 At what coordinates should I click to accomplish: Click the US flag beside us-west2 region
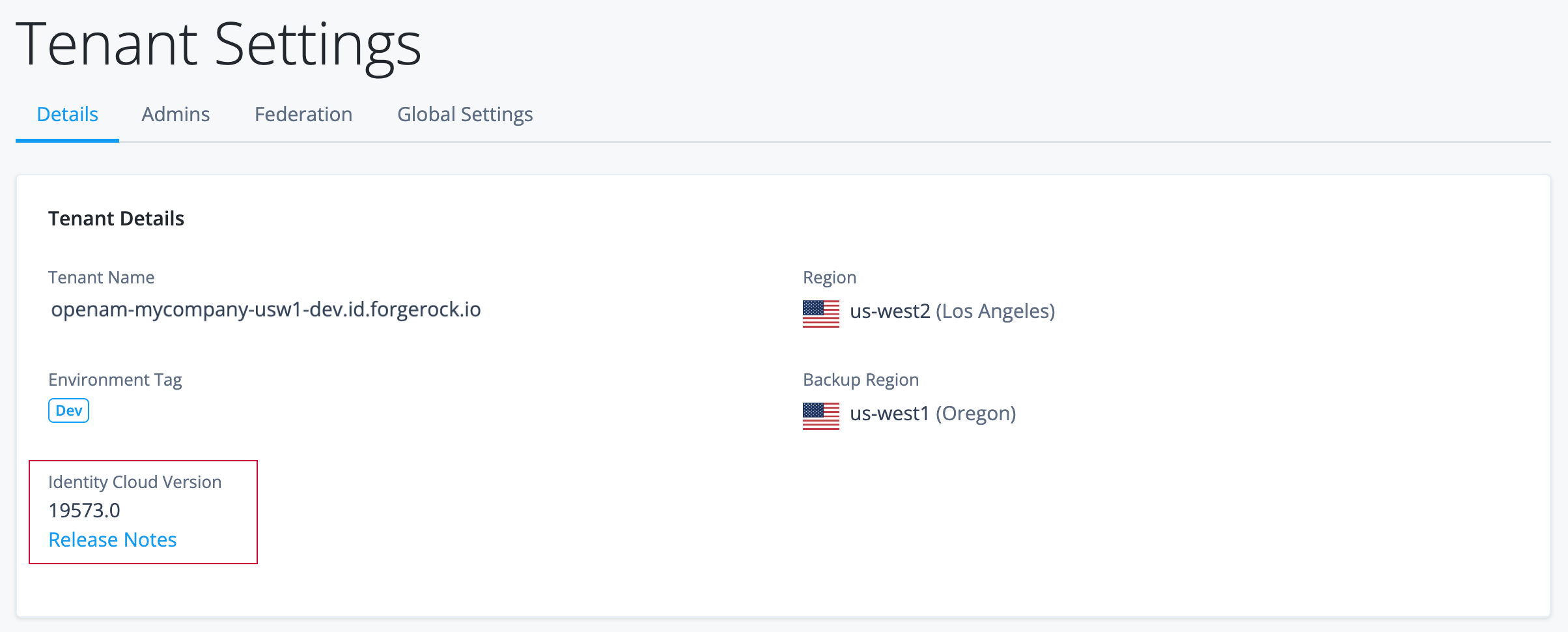[820, 313]
